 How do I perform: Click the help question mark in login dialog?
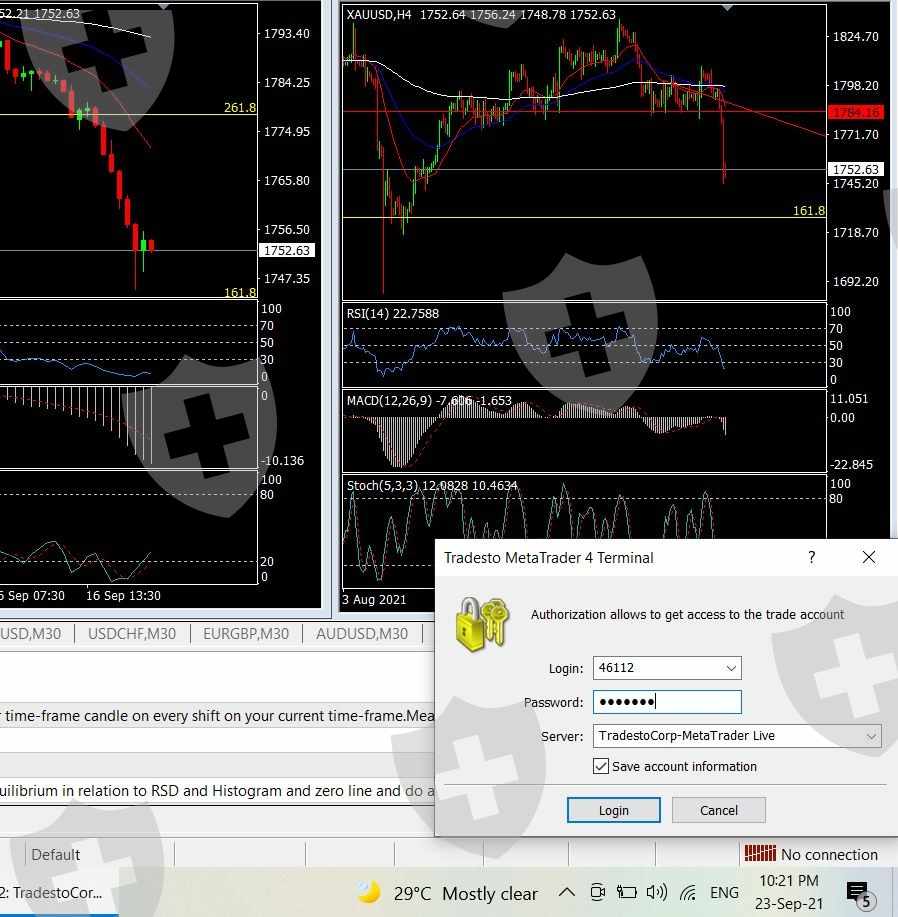[x=811, y=557]
